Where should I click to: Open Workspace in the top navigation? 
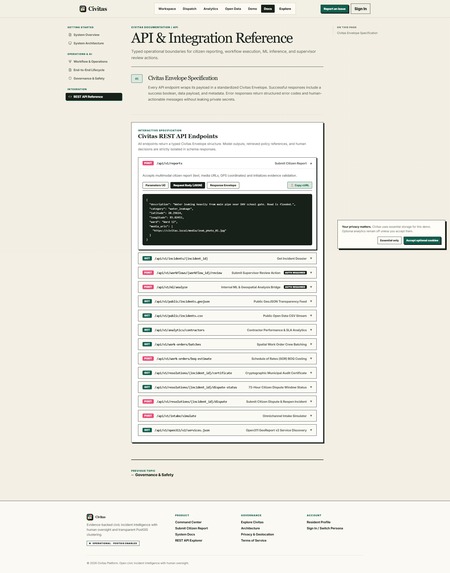click(x=167, y=9)
